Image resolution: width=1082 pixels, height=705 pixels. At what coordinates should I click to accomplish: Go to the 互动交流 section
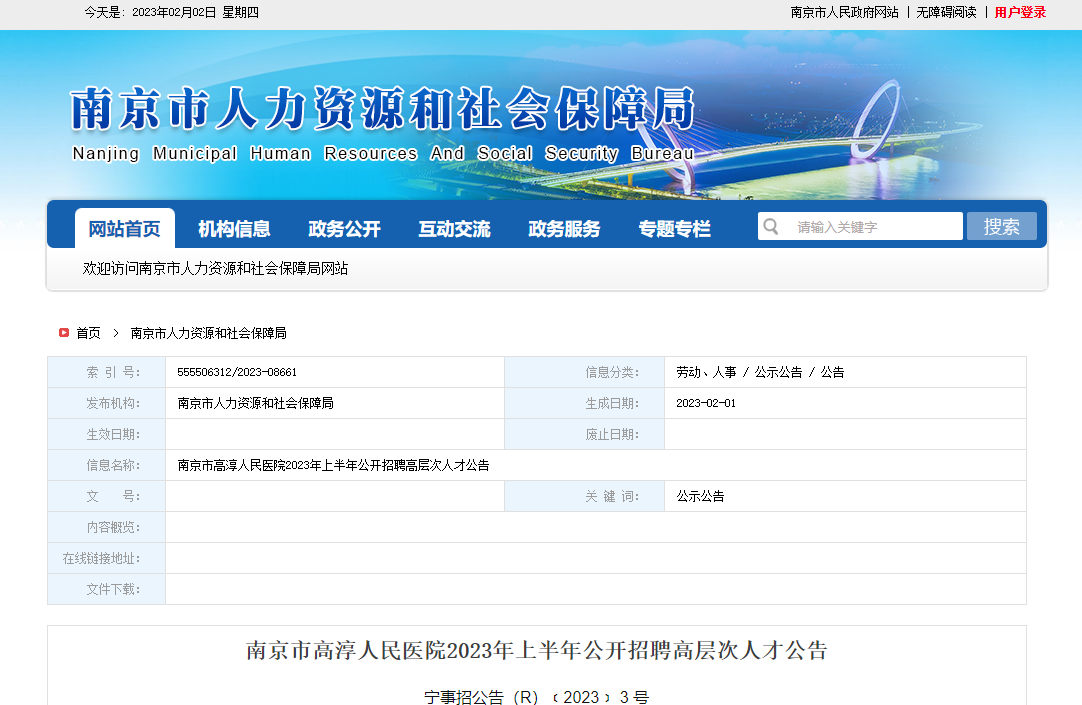click(x=454, y=229)
